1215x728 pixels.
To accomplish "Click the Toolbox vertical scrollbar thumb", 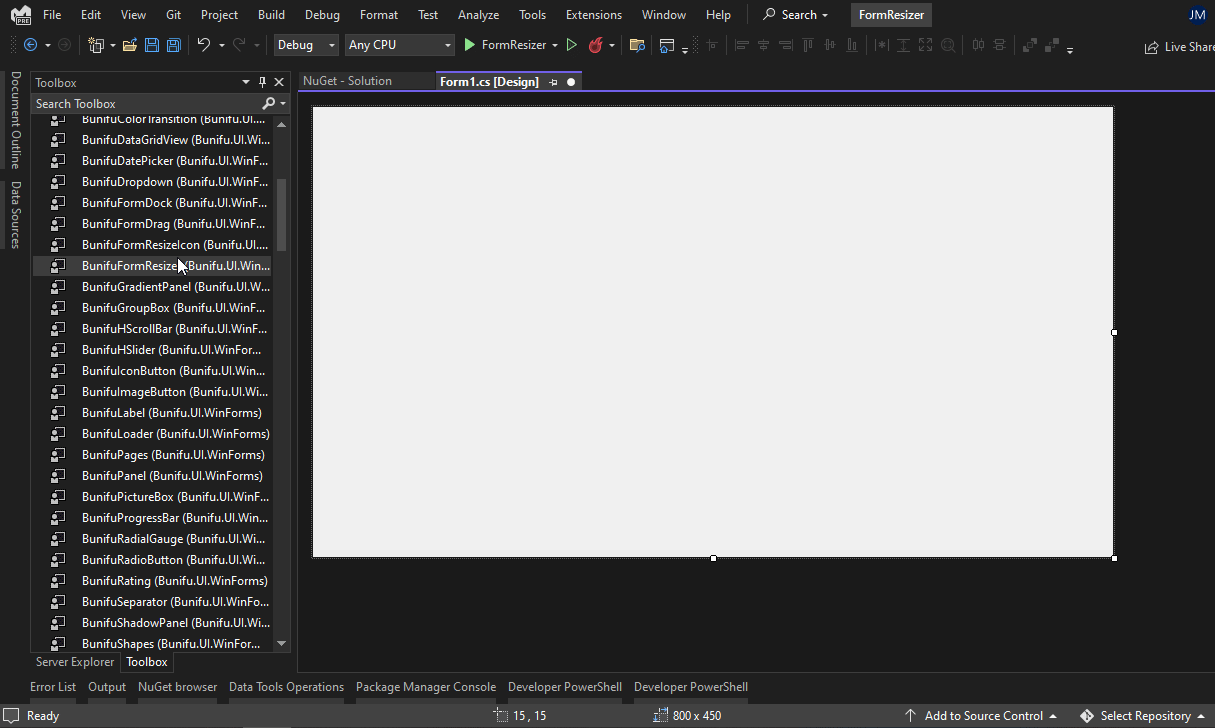I will (x=282, y=215).
